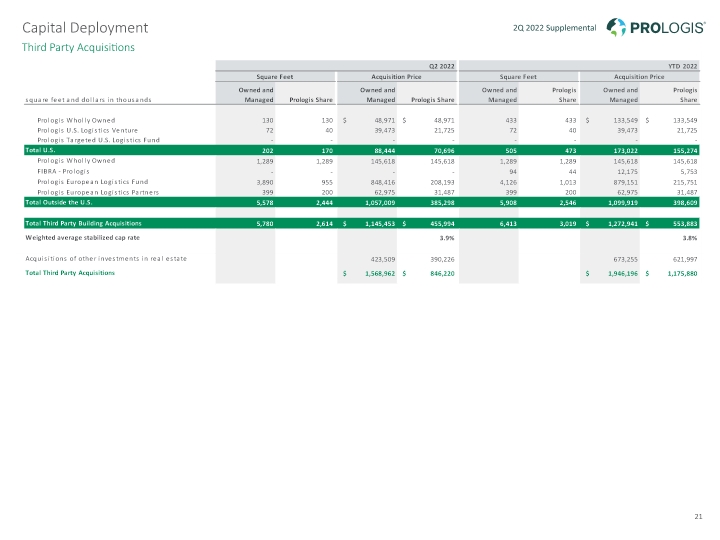Screen dimensions: 720x540
Task: Click the YTD share value 215,751
Action: (x=685, y=182)
